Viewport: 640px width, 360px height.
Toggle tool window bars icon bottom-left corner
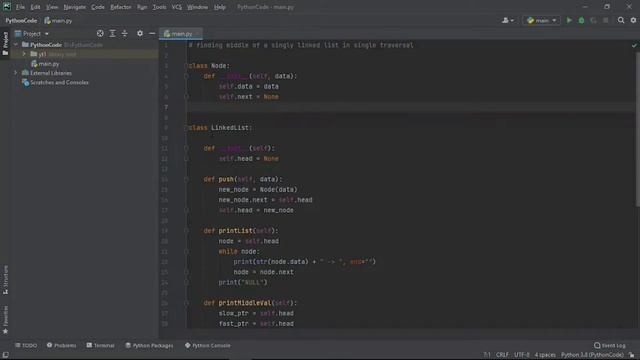(x=6, y=355)
